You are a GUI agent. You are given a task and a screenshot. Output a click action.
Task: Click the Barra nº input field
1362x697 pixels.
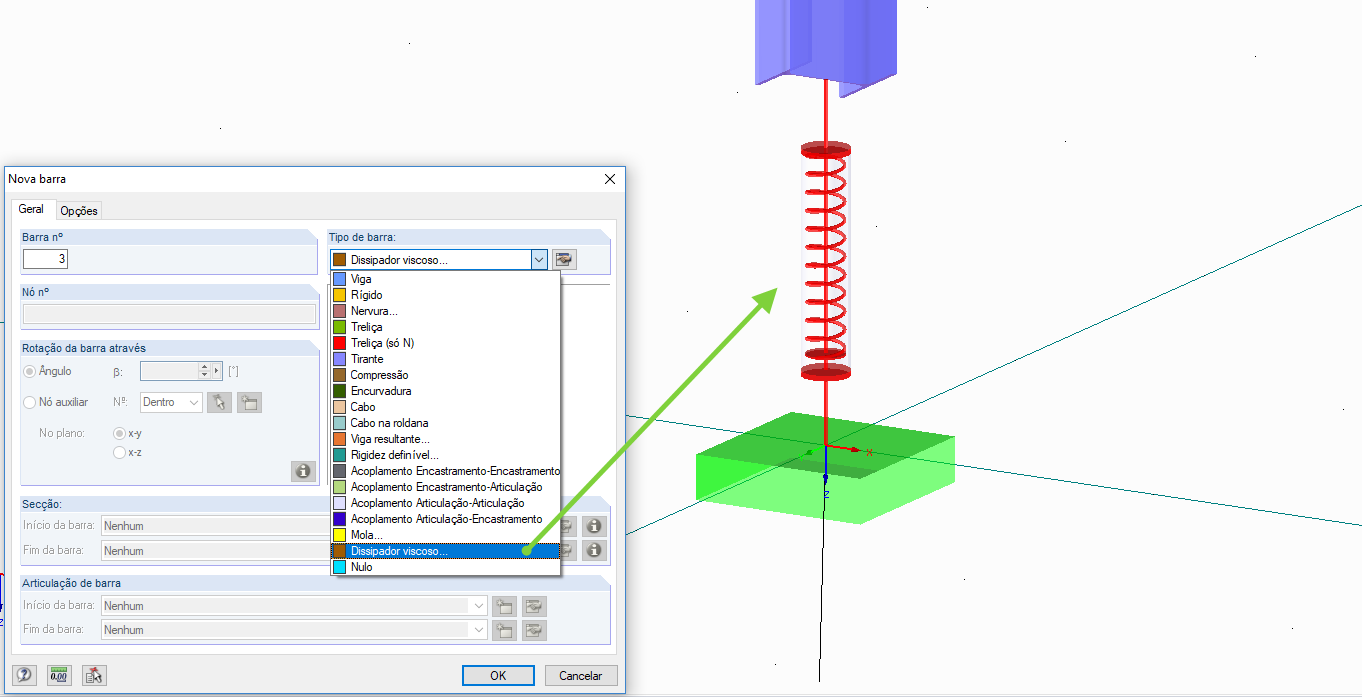[45, 259]
